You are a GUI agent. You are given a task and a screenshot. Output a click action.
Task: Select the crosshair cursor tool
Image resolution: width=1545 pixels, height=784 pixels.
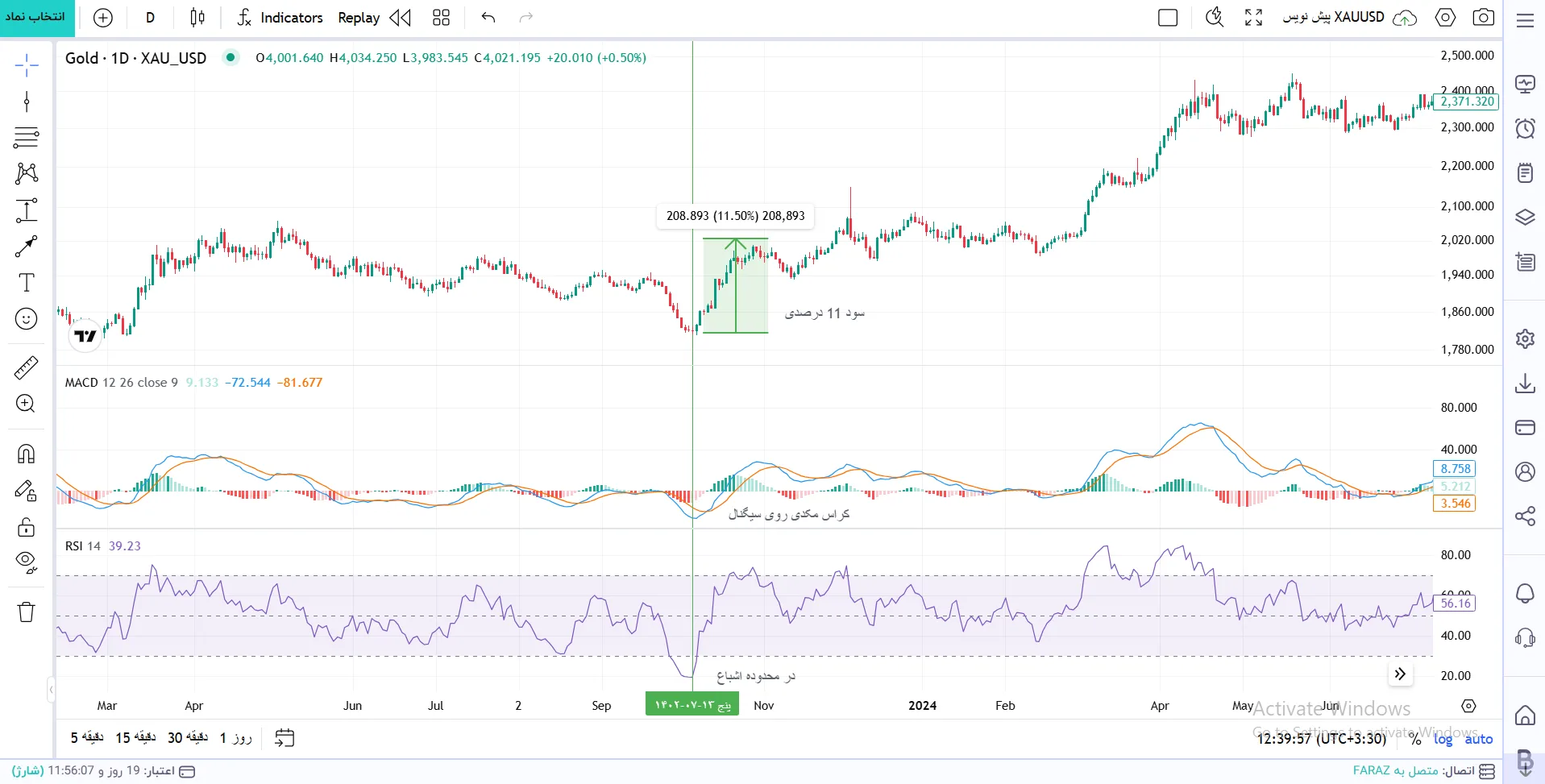[x=27, y=65]
